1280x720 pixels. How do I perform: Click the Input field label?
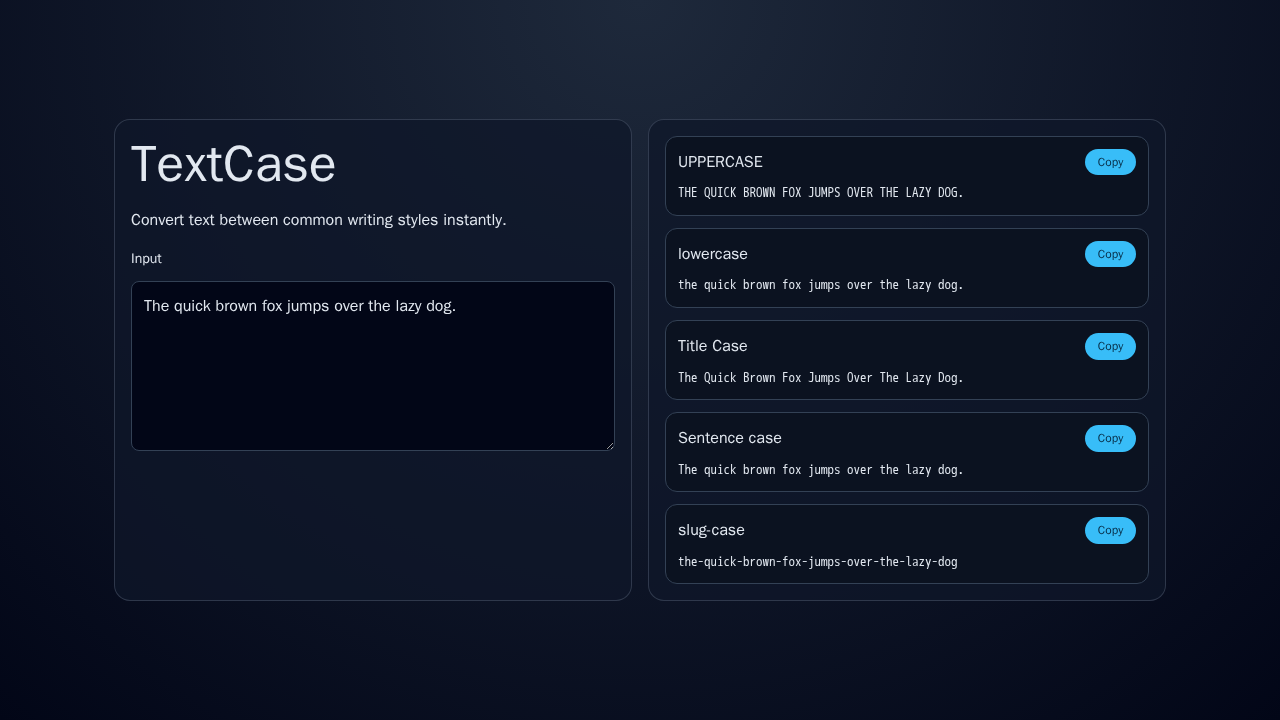146,258
